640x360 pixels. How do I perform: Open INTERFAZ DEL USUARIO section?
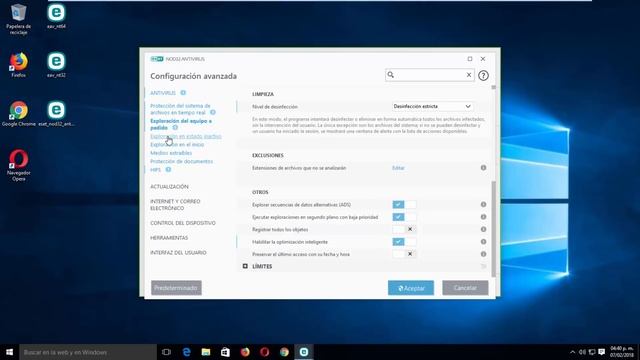coord(178,253)
